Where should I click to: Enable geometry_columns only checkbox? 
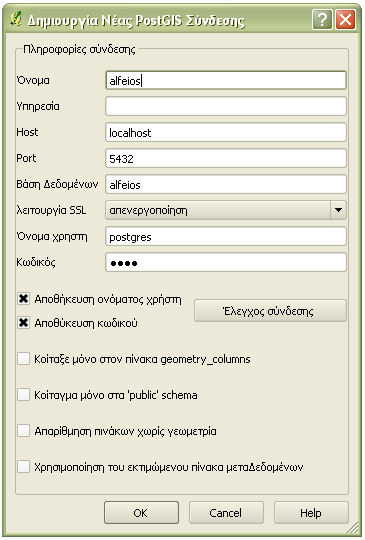tap(23, 359)
